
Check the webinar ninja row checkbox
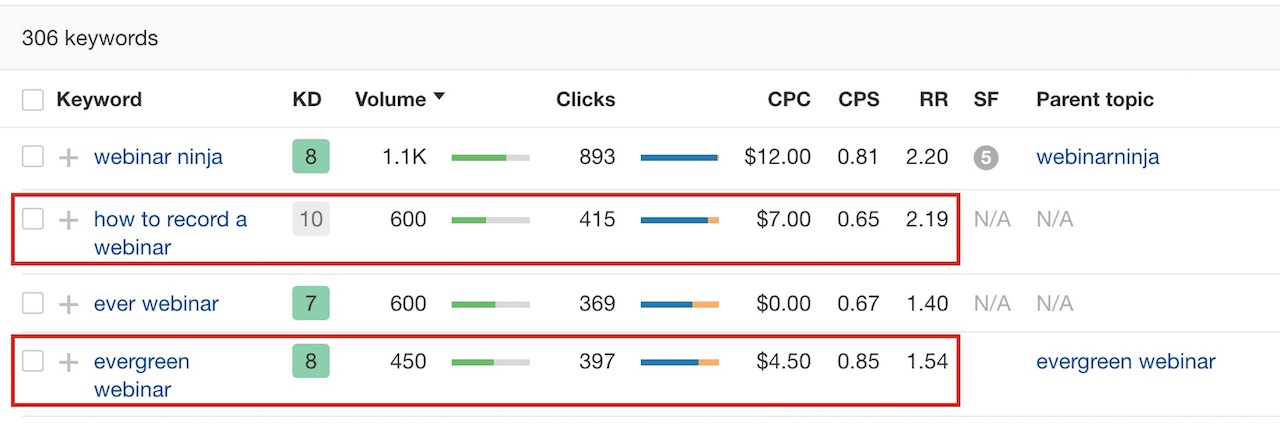pyautogui.click(x=33, y=156)
